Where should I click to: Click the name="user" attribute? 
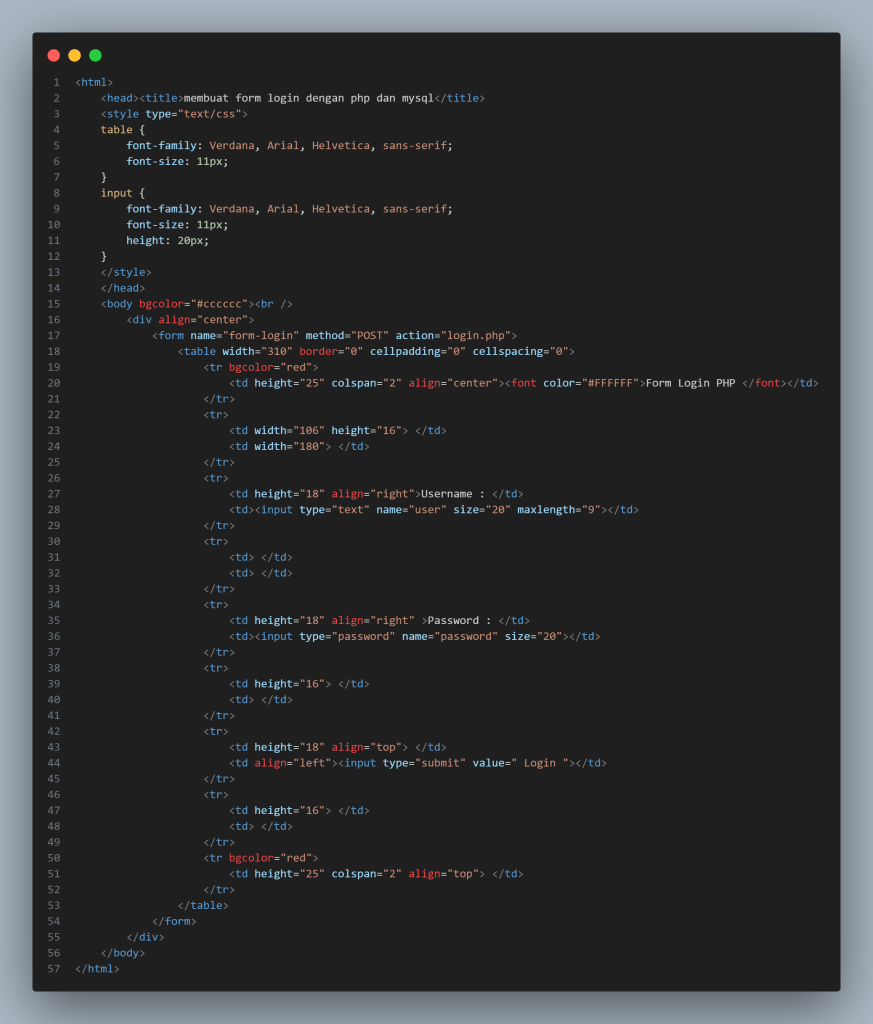[411, 510]
